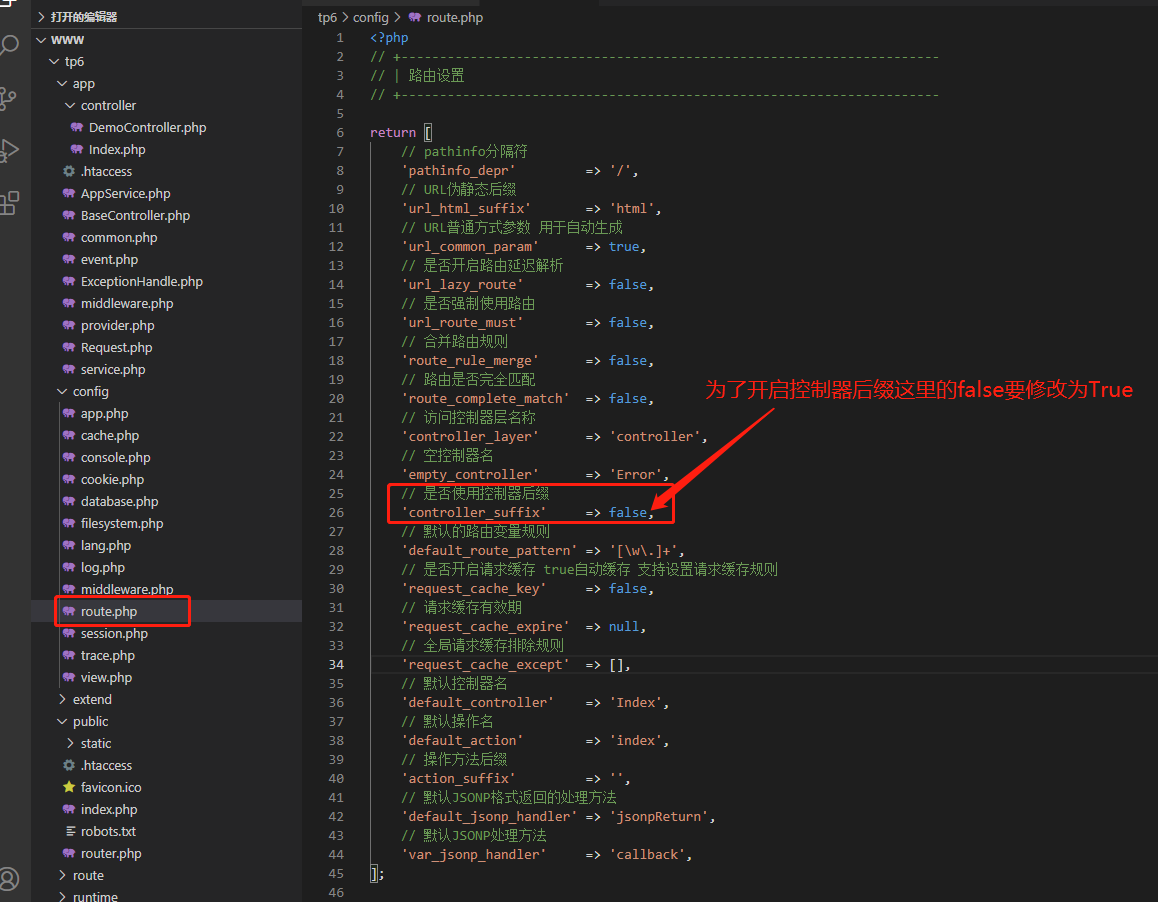Open view.php file
The image size is (1158, 902).
[x=106, y=677]
